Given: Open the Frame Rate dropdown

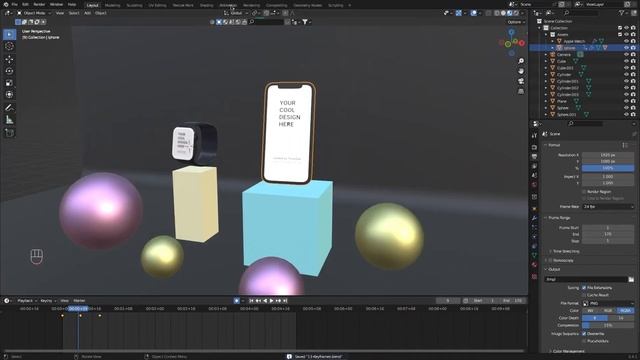Looking at the screenshot, I should point(608,207).
